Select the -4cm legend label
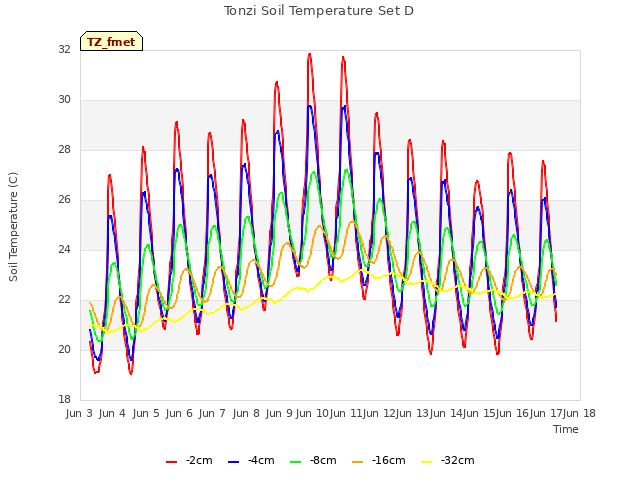 261,461
